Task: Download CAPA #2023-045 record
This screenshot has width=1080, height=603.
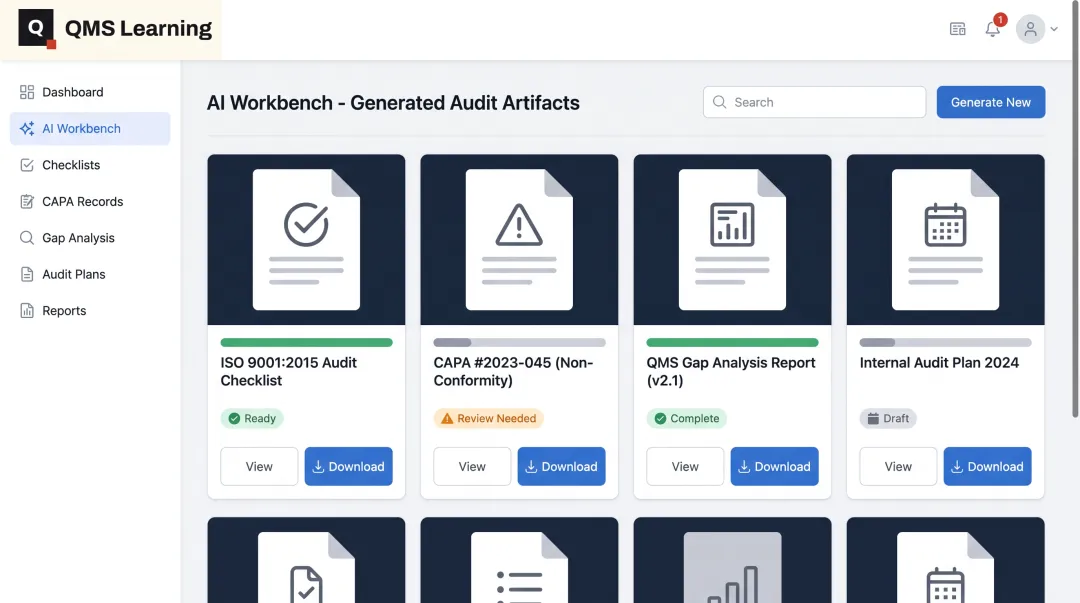Action: (561, 467)
